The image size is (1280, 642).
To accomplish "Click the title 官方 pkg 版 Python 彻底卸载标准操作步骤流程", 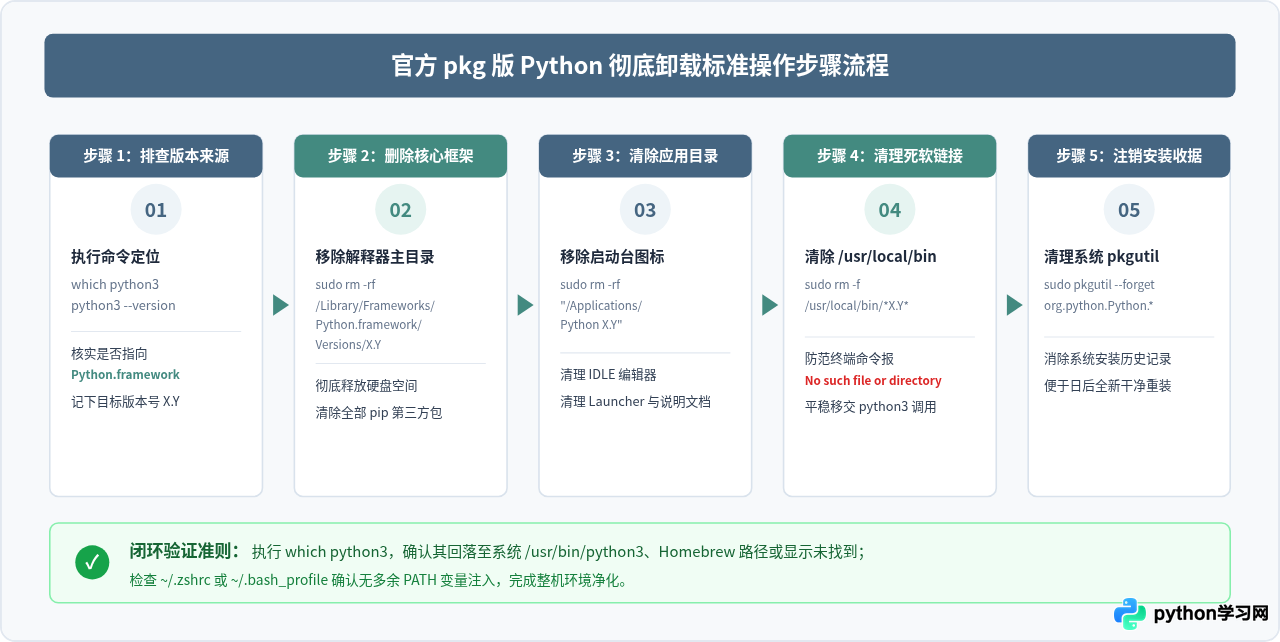I will tap(640, 66).
